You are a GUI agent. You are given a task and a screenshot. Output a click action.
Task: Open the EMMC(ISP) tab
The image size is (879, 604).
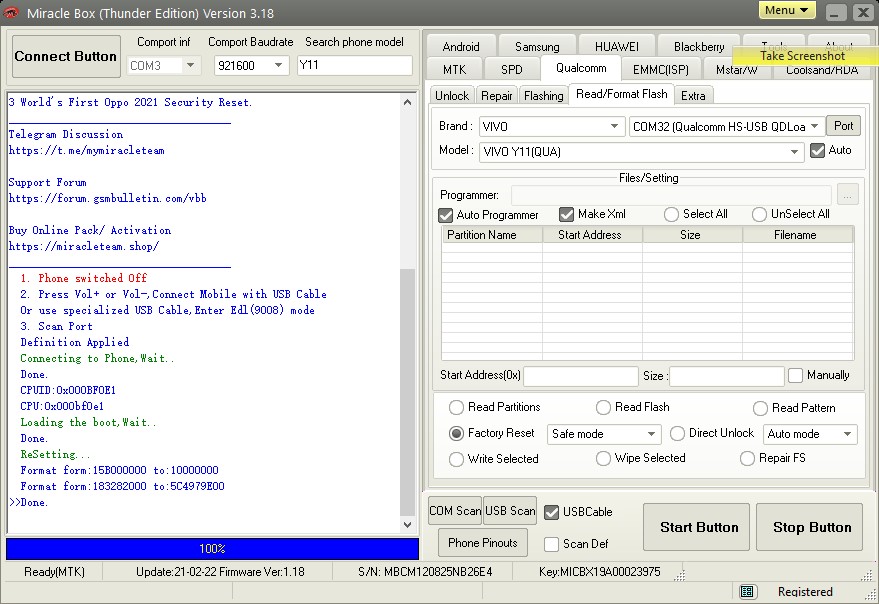point(660,70)
